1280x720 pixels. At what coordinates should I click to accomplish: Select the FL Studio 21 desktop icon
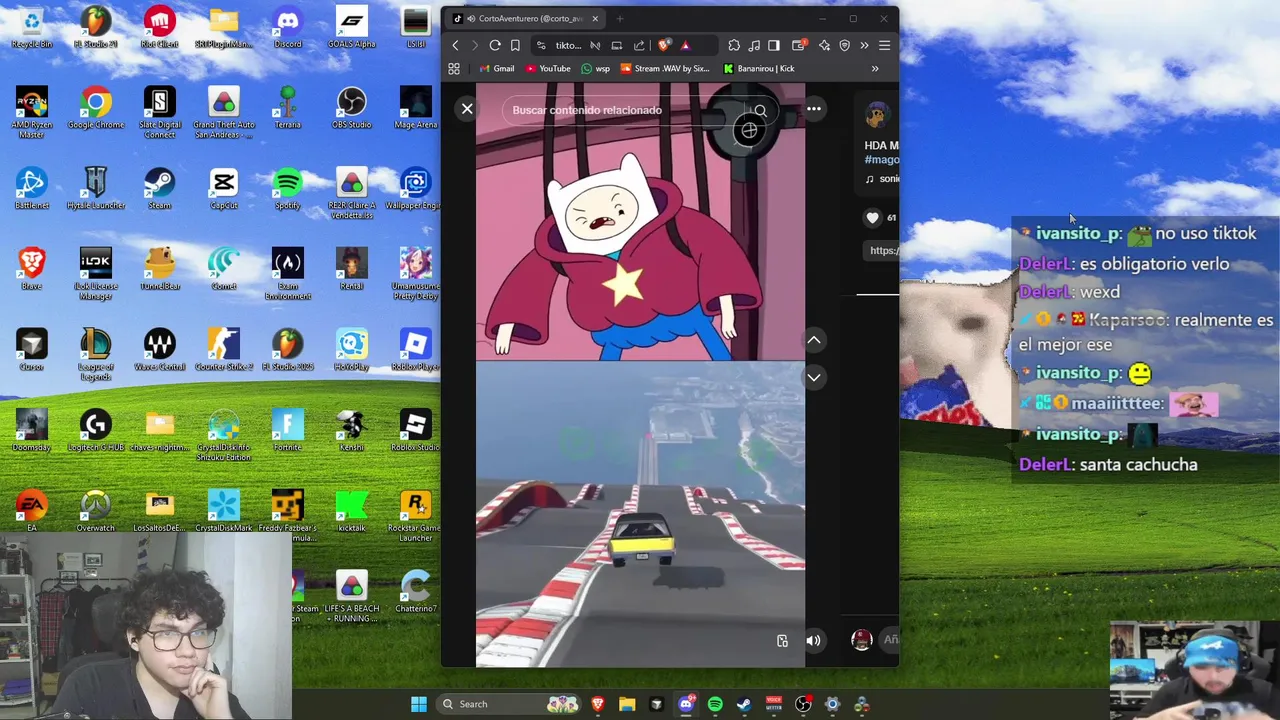[96, 27]
